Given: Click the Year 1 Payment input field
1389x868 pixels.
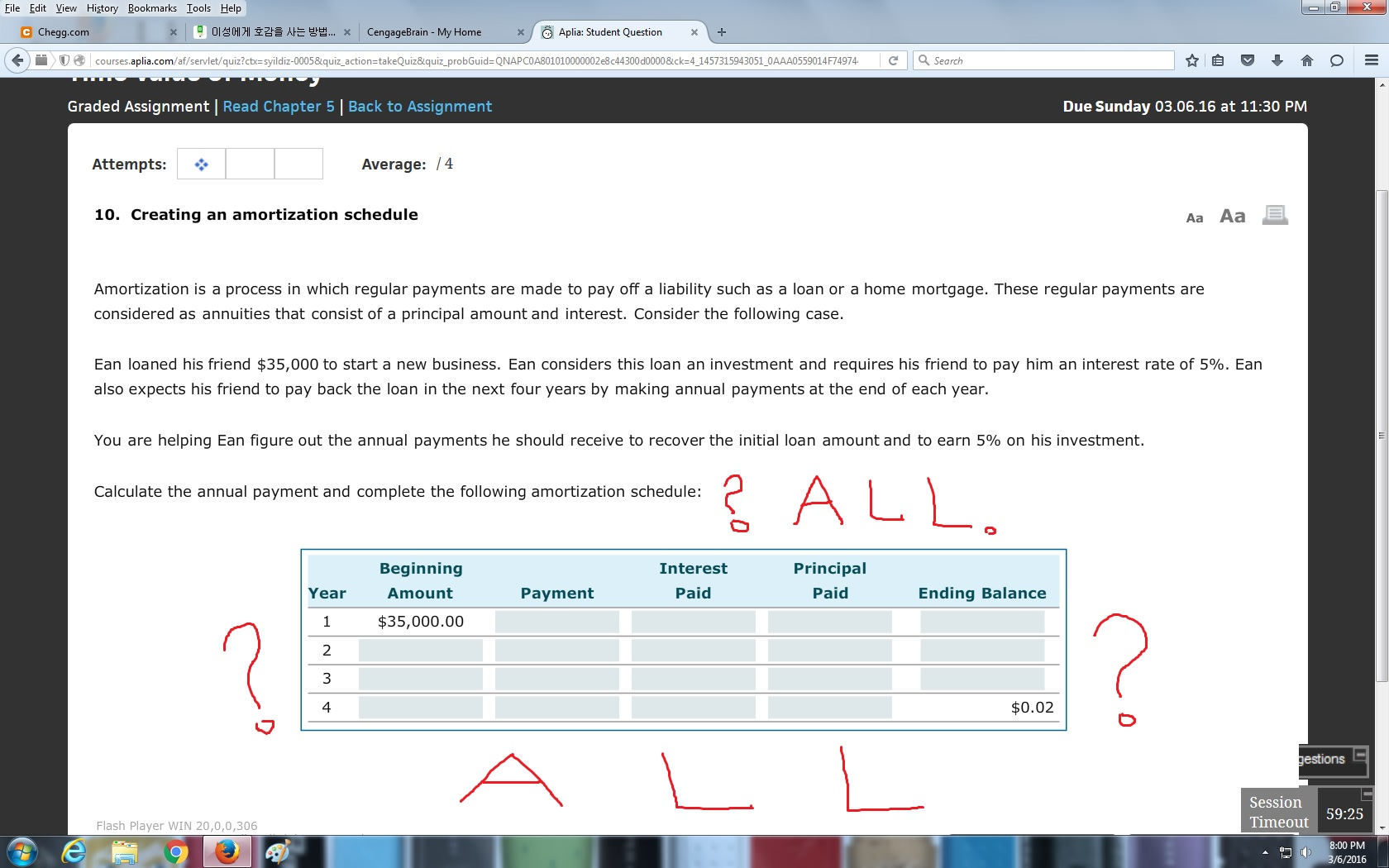Looking at the screenshot, I should click(x=556, y=622).
